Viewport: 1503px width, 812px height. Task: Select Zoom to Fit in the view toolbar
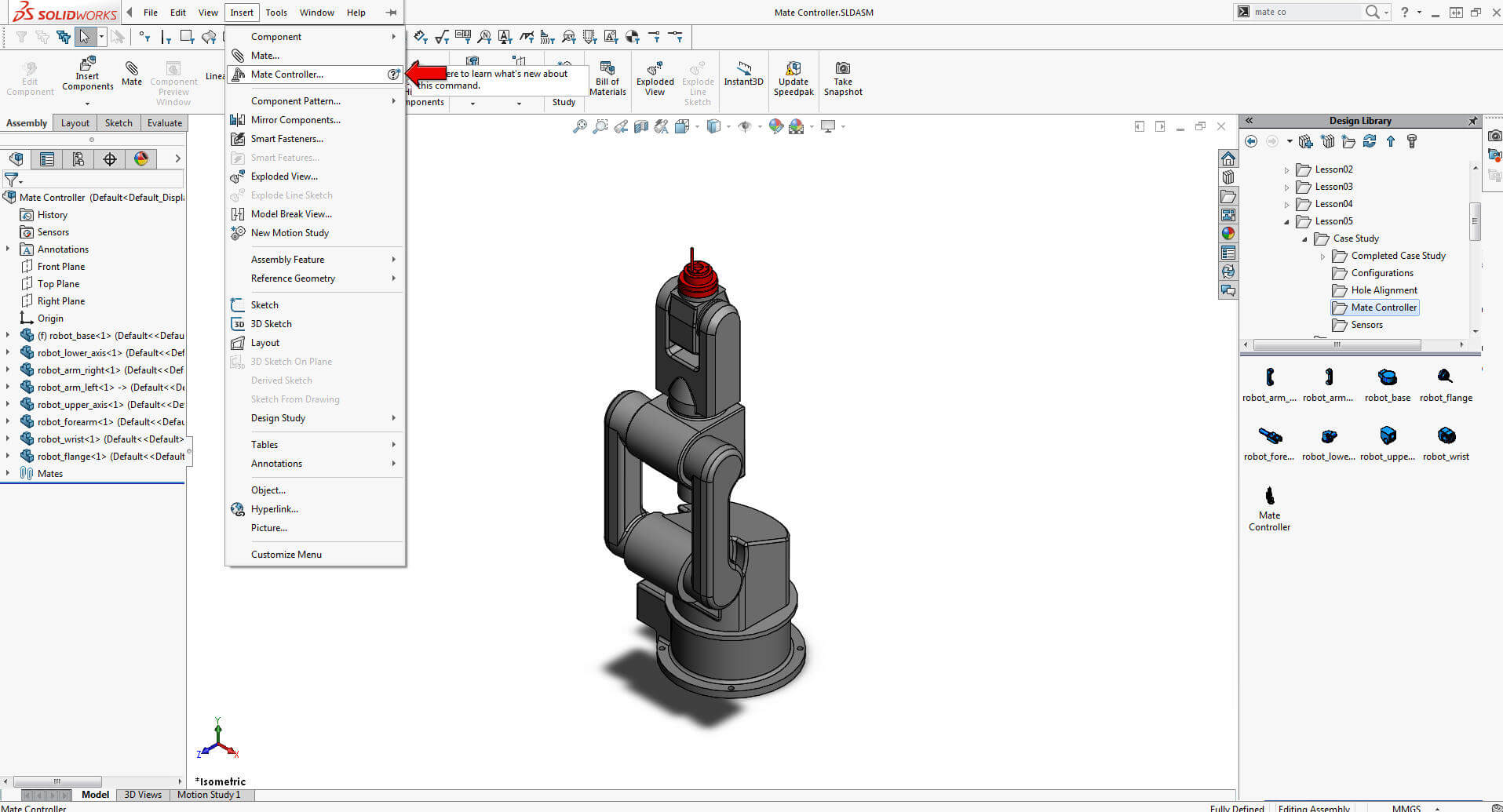(581, 126)
